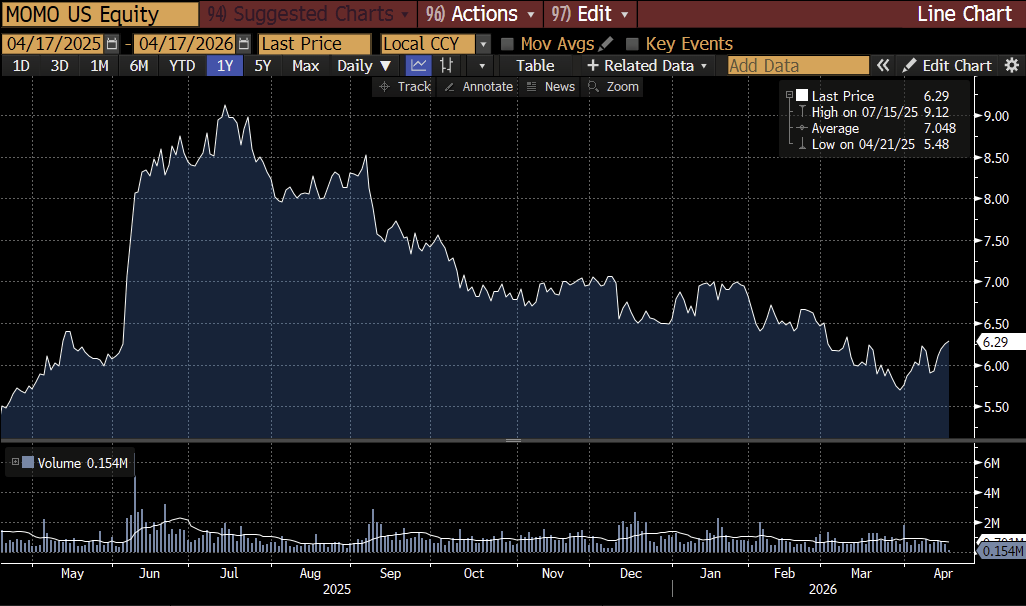Click the 9.00 price axis label

click(996, 116)
